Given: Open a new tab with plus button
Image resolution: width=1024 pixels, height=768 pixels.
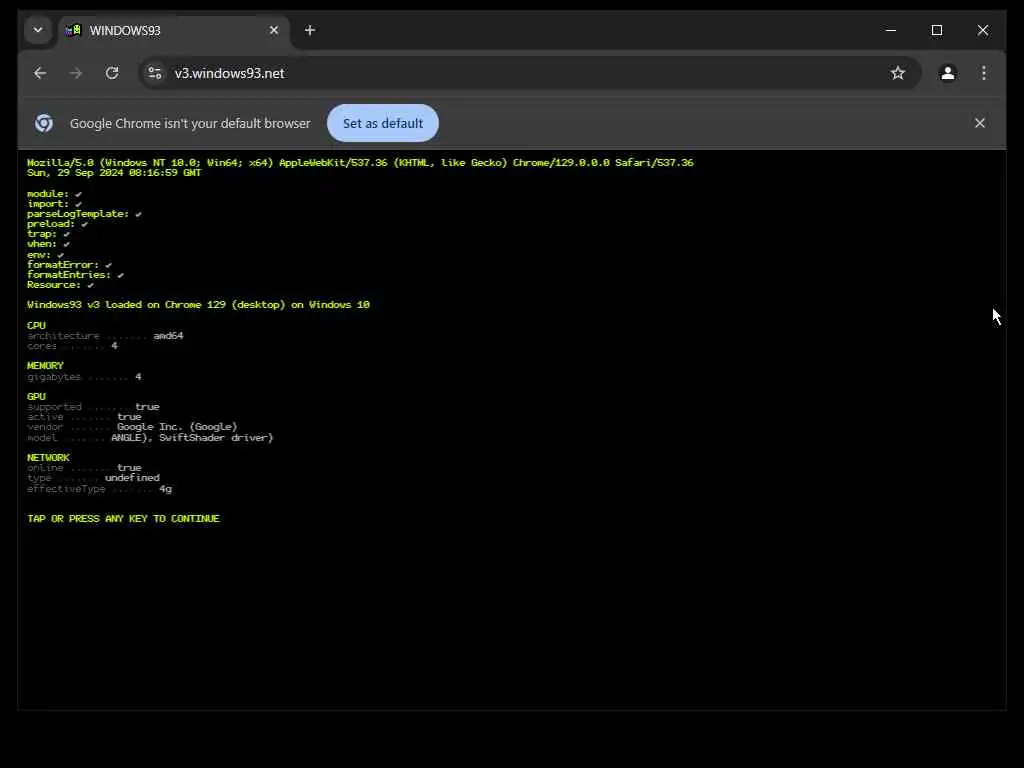Looking at the screenshot, I should coord(310,30).
